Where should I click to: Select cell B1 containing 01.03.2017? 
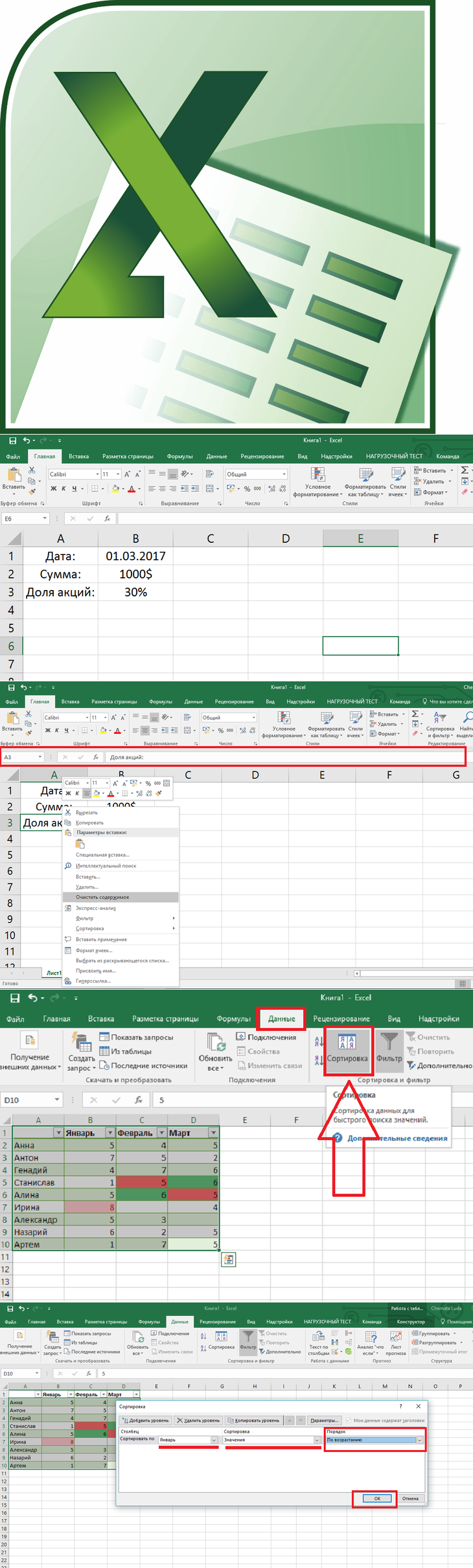click(135, 556)
